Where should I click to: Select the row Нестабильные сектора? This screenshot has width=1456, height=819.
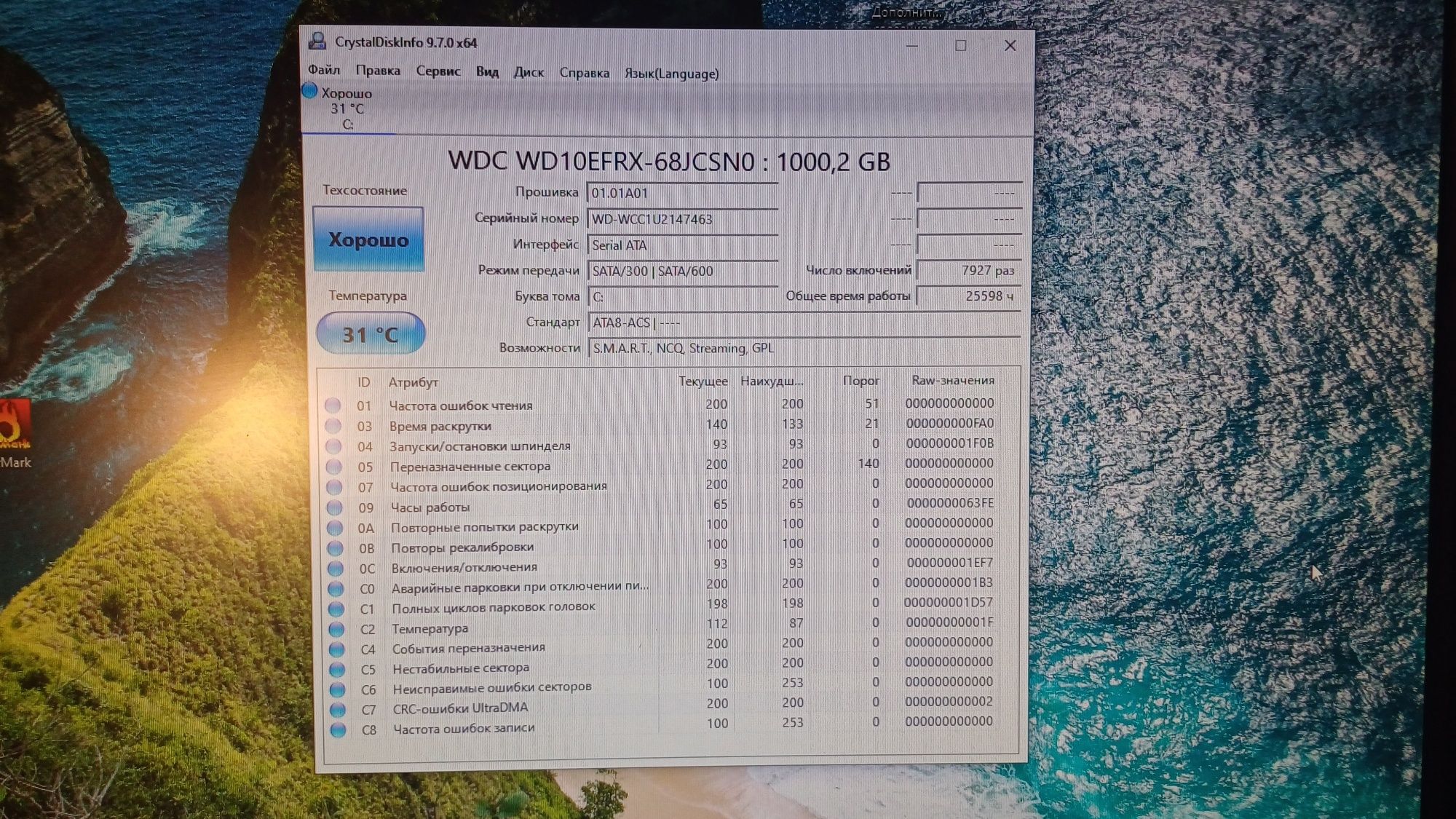(659, 665)
